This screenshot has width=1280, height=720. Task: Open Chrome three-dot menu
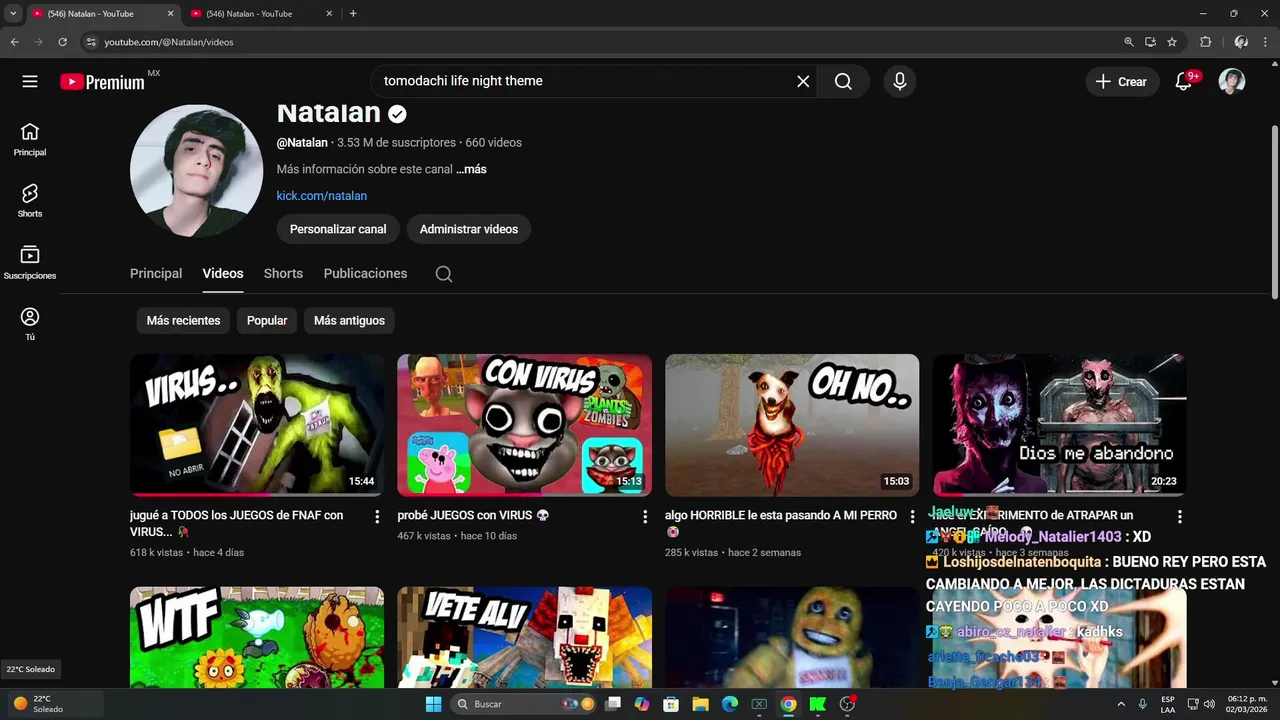[x=1265, y=42]
